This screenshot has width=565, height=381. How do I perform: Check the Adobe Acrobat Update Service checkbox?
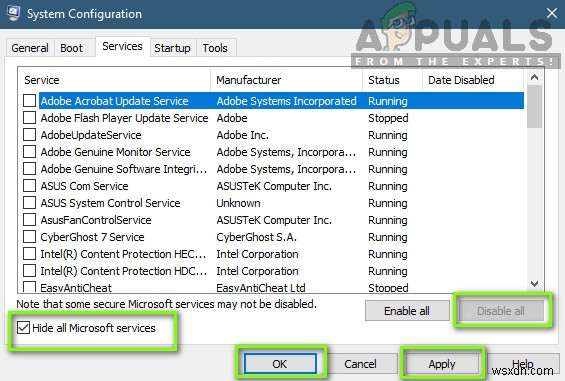[x=29, y=101]
